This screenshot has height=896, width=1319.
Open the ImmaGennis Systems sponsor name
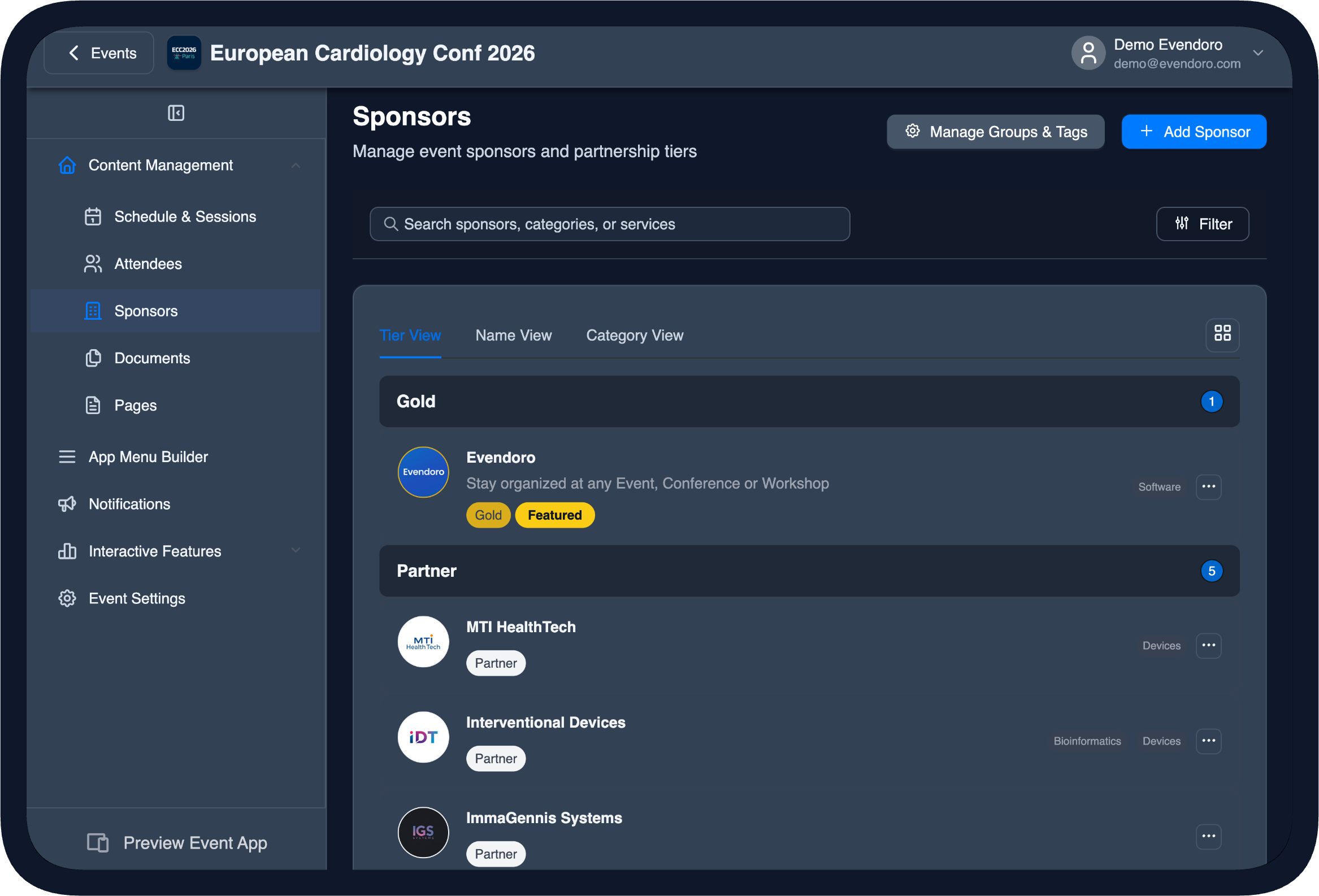click(544, 817)
